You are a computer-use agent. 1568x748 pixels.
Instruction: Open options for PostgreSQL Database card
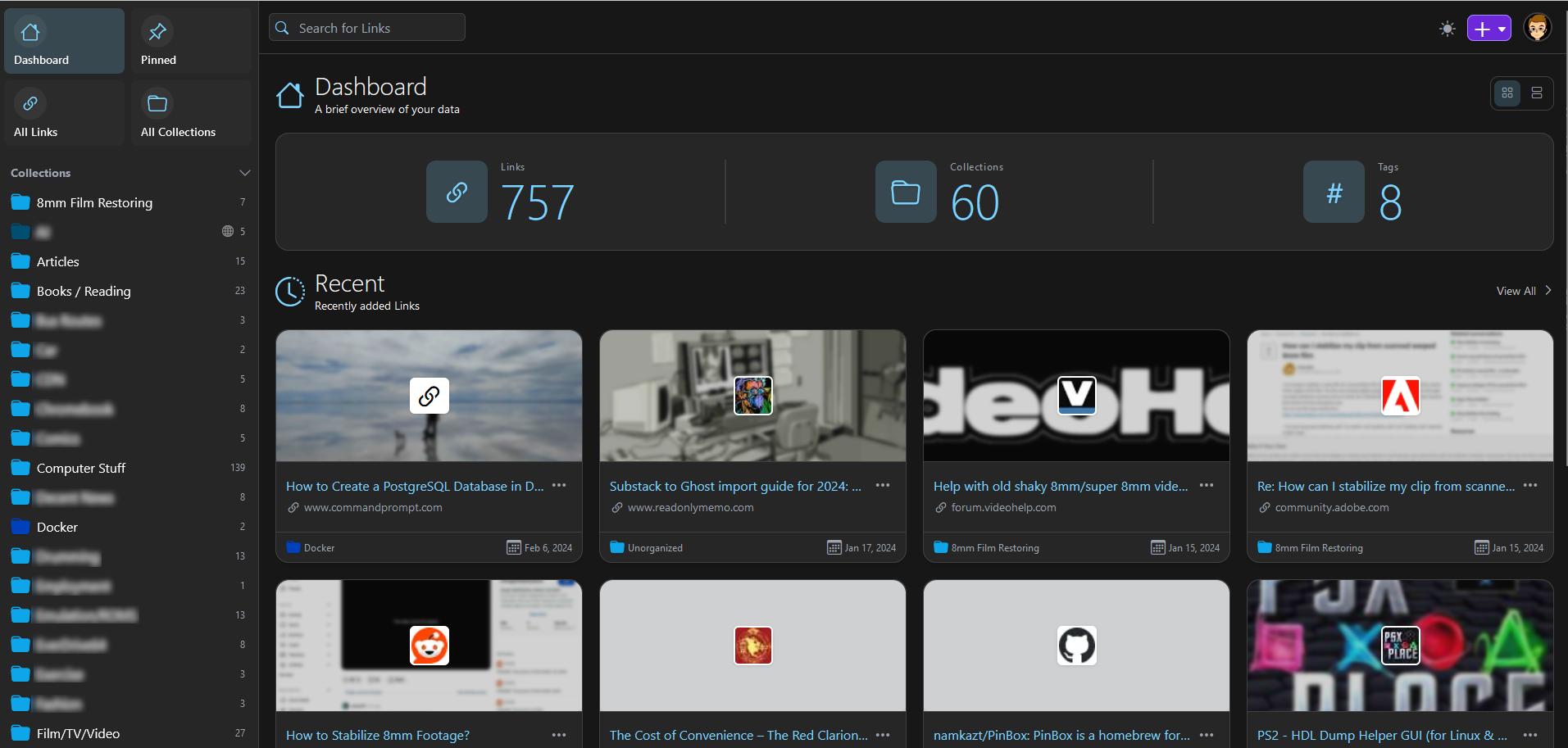tap(559, 486)
